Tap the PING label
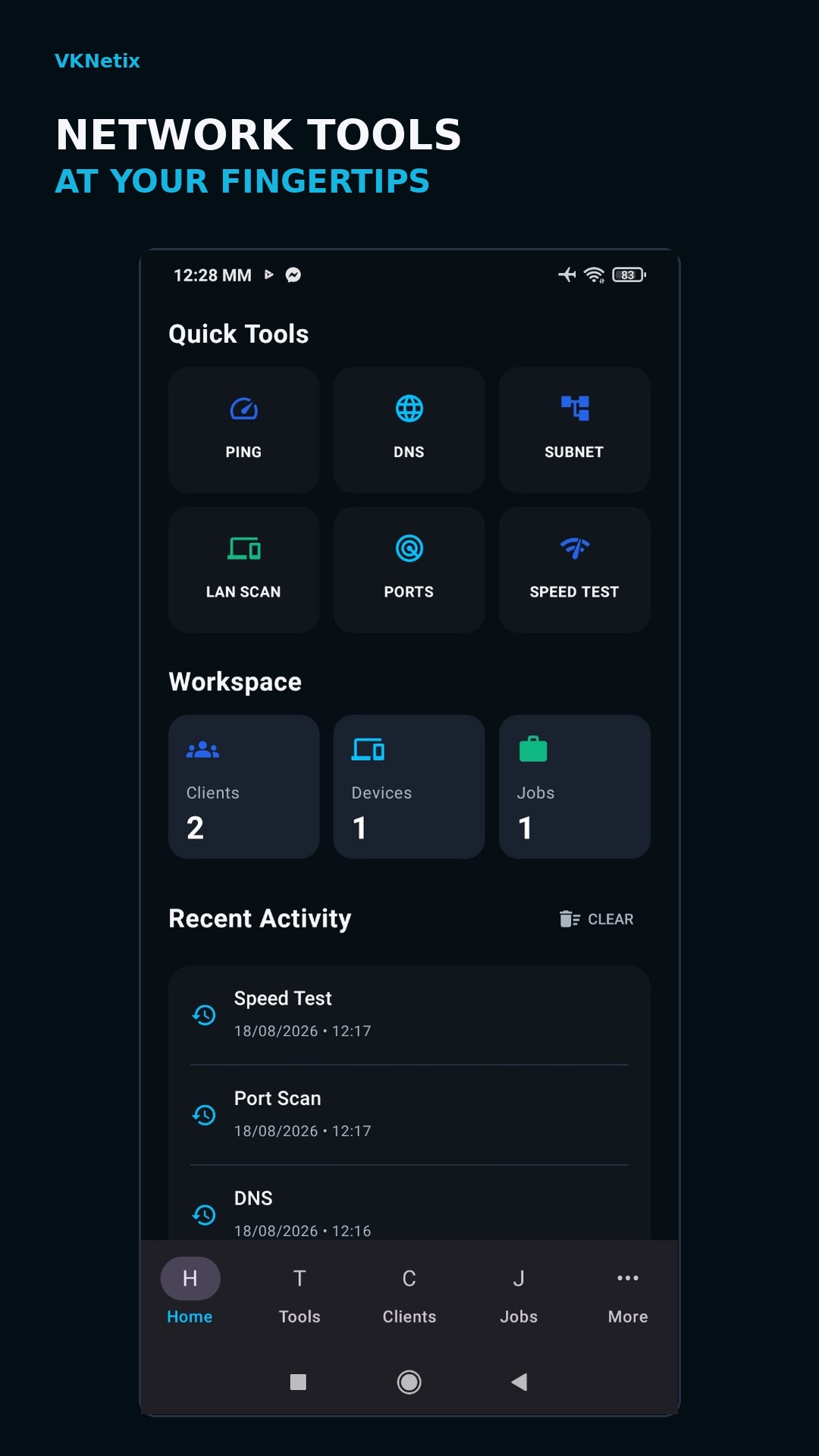The image size is (819, 1456). pos(243,452)
